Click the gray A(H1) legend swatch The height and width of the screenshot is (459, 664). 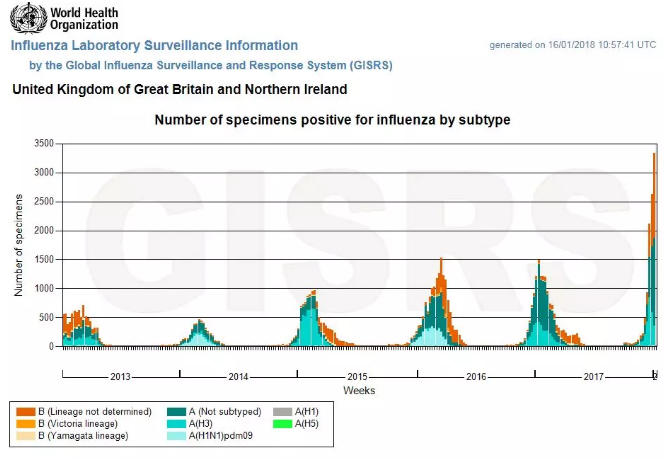click(283, 411)
